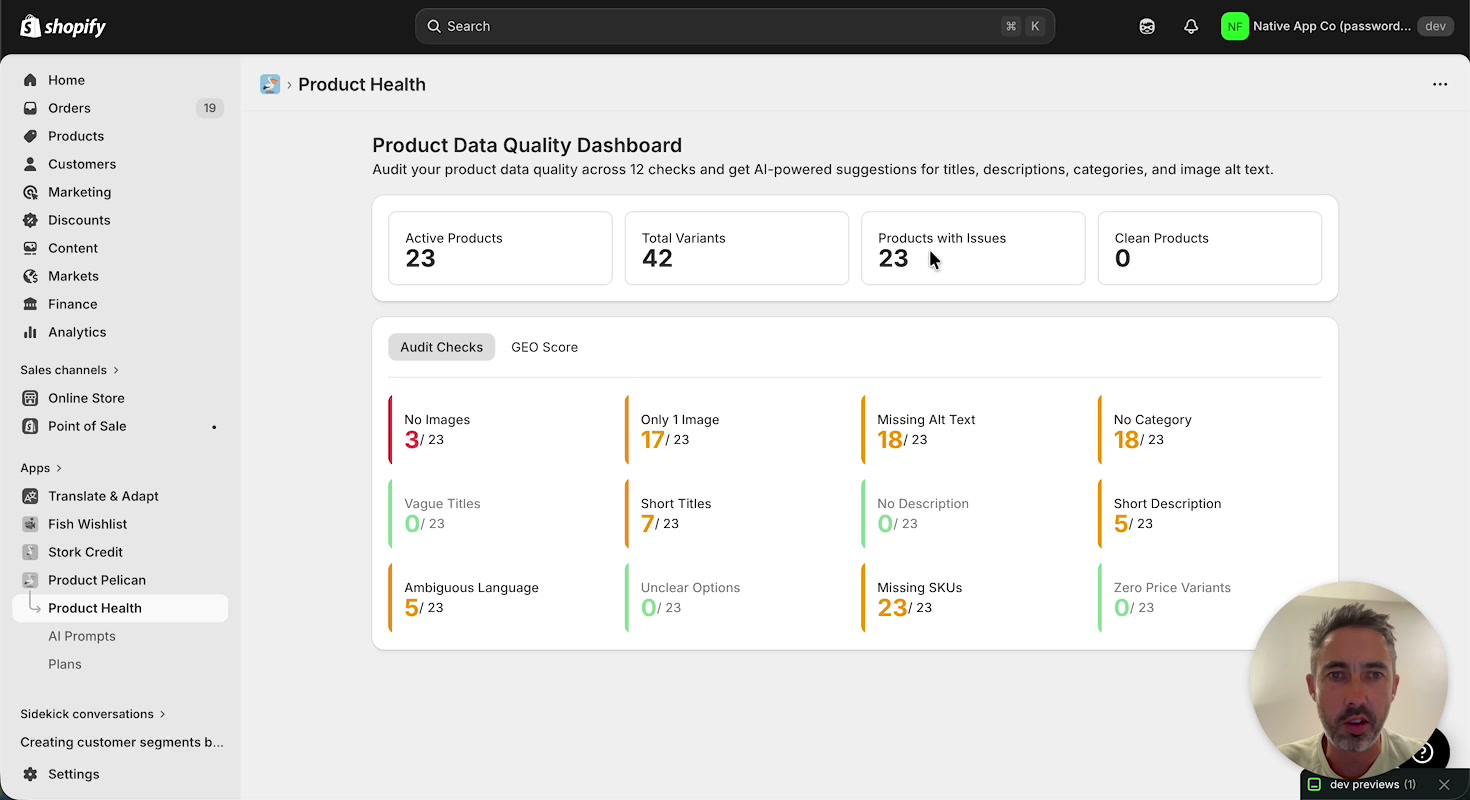Image resolution: width=1470 pixels, height=800 pixels.
Task: Open Discounts from the sidebar
Action: pyautogui.click(x=80, y=220)
